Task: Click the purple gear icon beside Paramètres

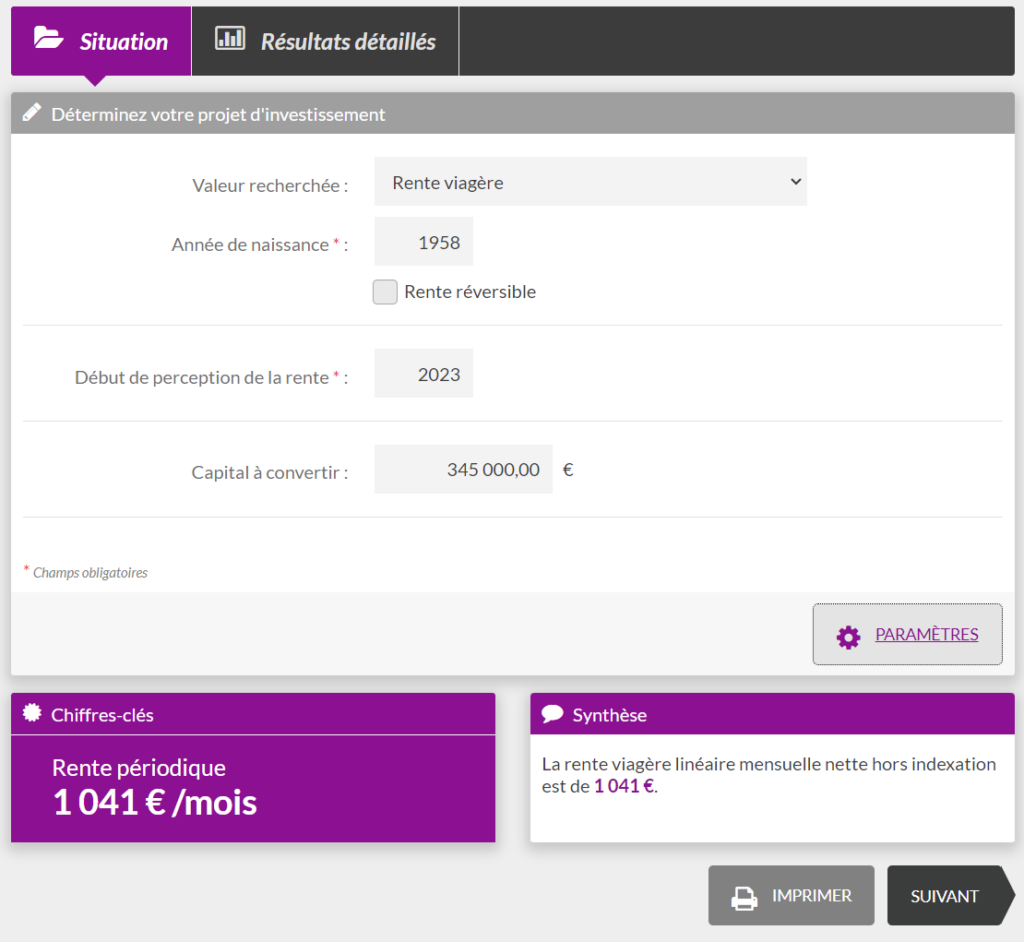Action: pos(848,637)
